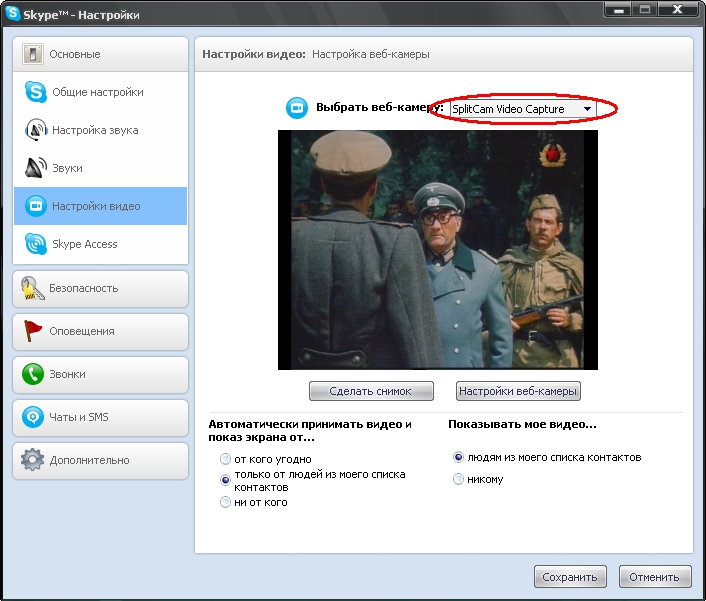Click the webcam icon beside Выбрать веб-камеру
This screenshot has height=601, width=706.
click(297, 108)
